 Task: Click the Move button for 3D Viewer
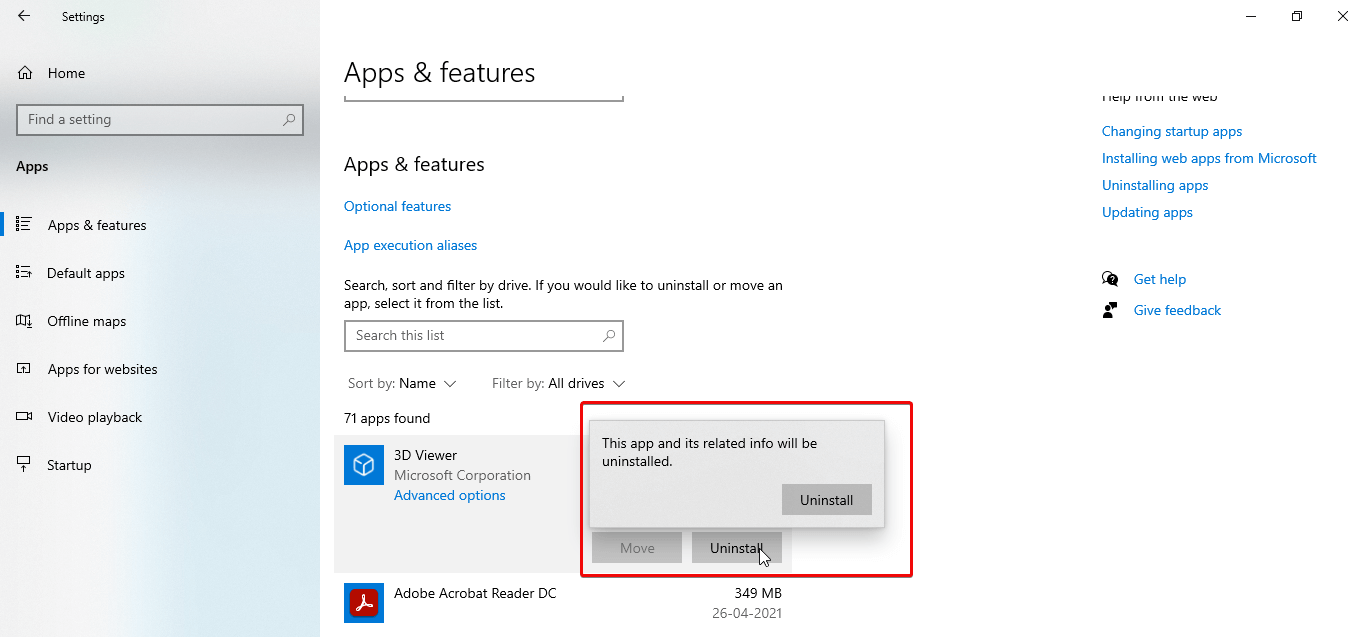pos(636,547)
